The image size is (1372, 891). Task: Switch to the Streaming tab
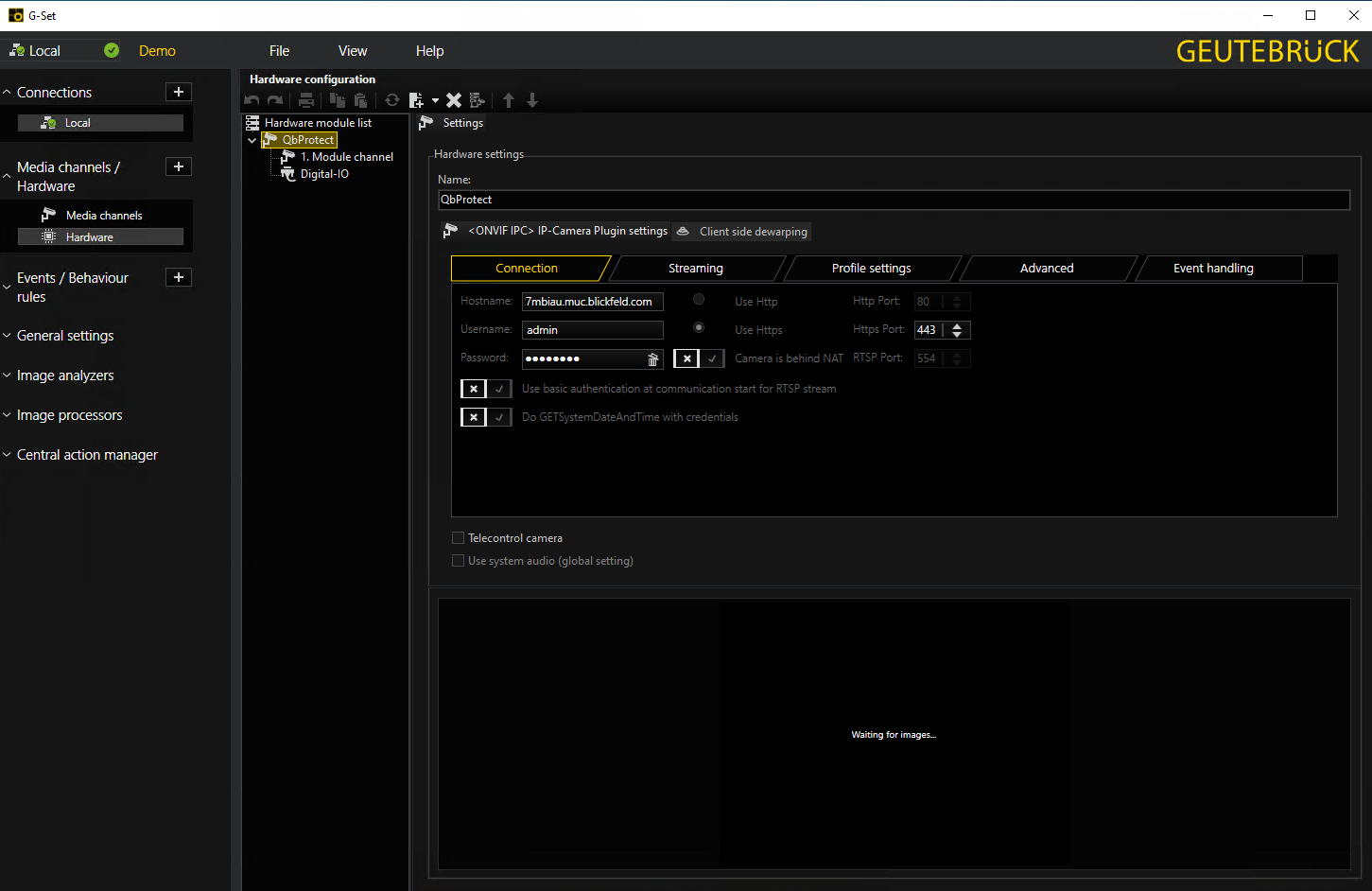click(x=695, y=269)
